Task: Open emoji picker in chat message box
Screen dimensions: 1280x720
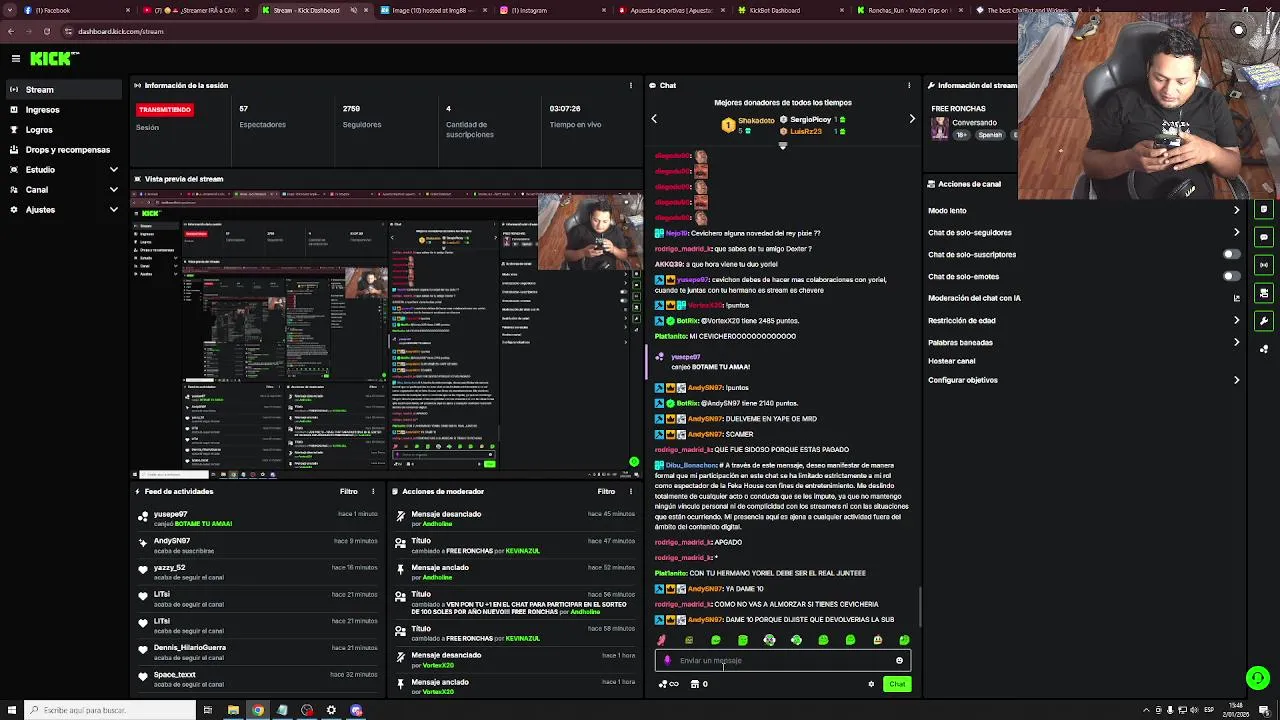Action: click(899, 660)
